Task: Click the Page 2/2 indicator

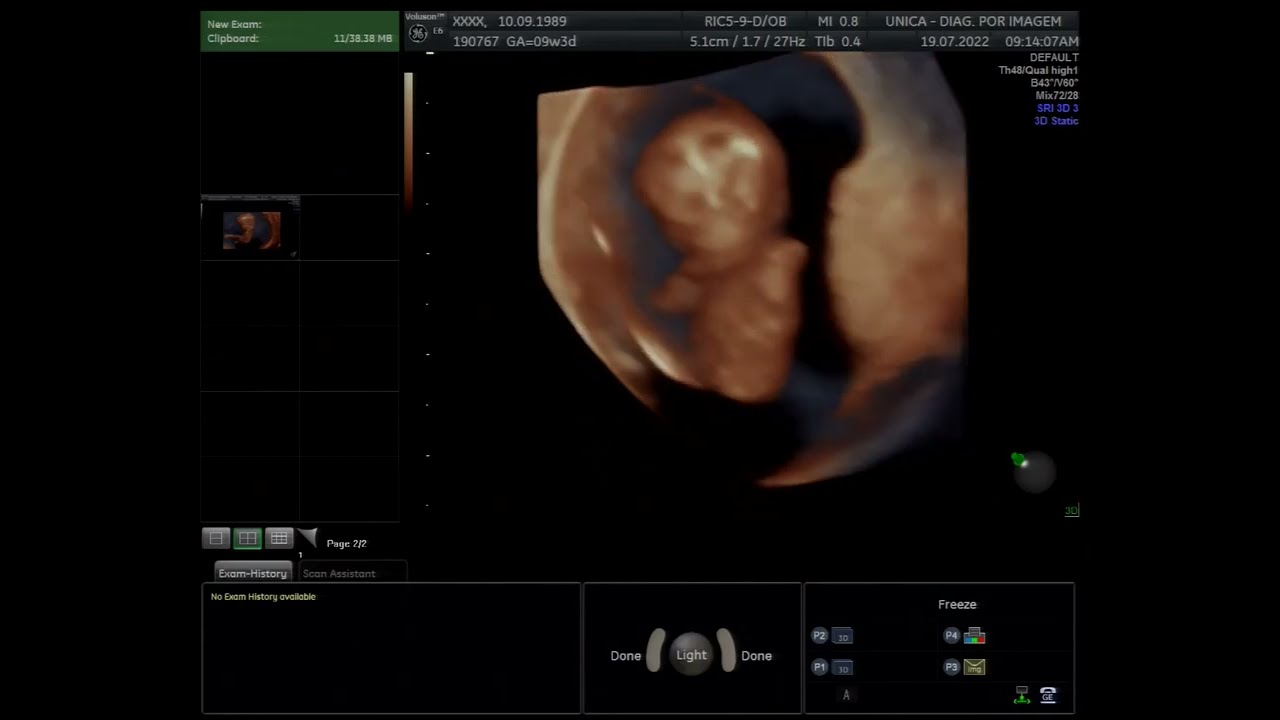Action: (x=346, y=544)
